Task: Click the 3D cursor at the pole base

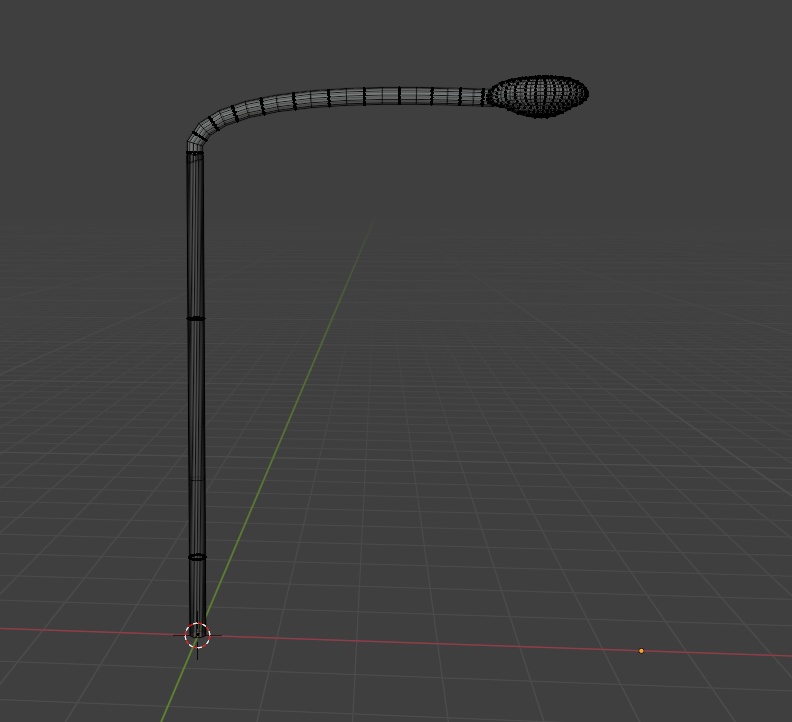Action: pos(197,635)
